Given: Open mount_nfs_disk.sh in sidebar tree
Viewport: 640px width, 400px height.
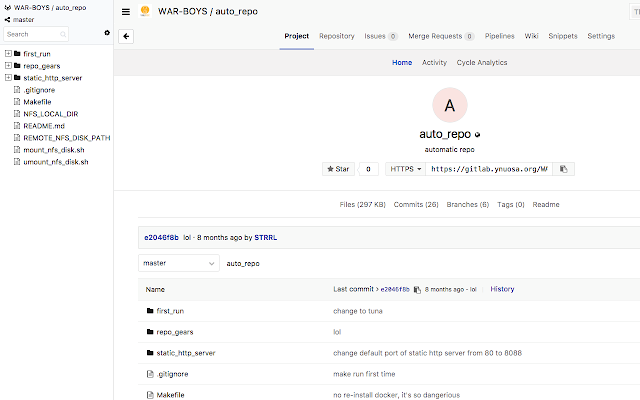Looking at the screenshot, I should point(54,150).
